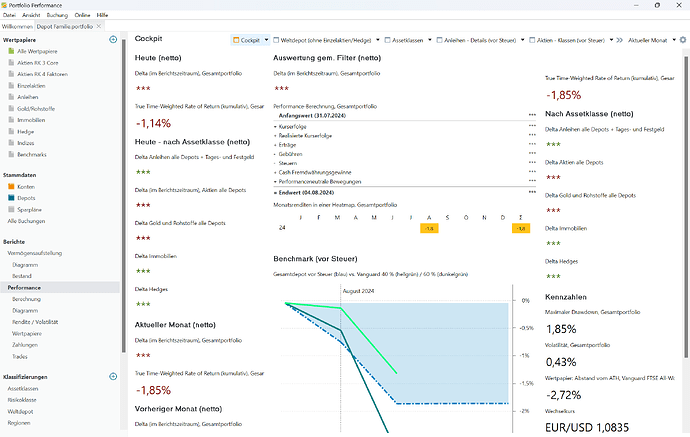The height and width of the screenshot is (437, 690).
Task: Click the yearly sum heatmap cell
Action: tap(521, 228)
